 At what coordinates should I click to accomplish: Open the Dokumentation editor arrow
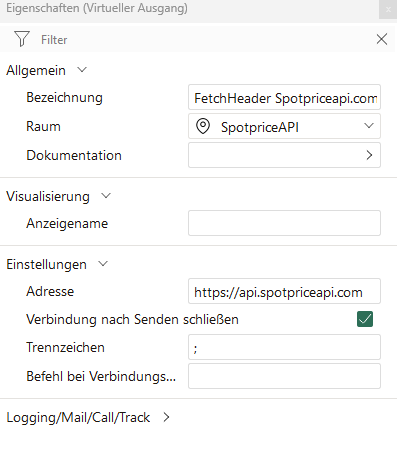pos(369,155)
